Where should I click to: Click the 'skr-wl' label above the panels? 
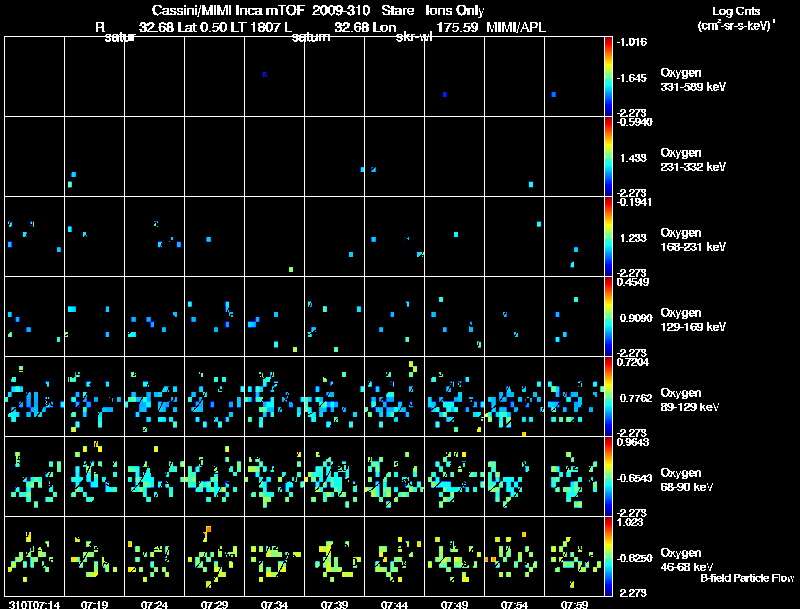tap(414, 37)
